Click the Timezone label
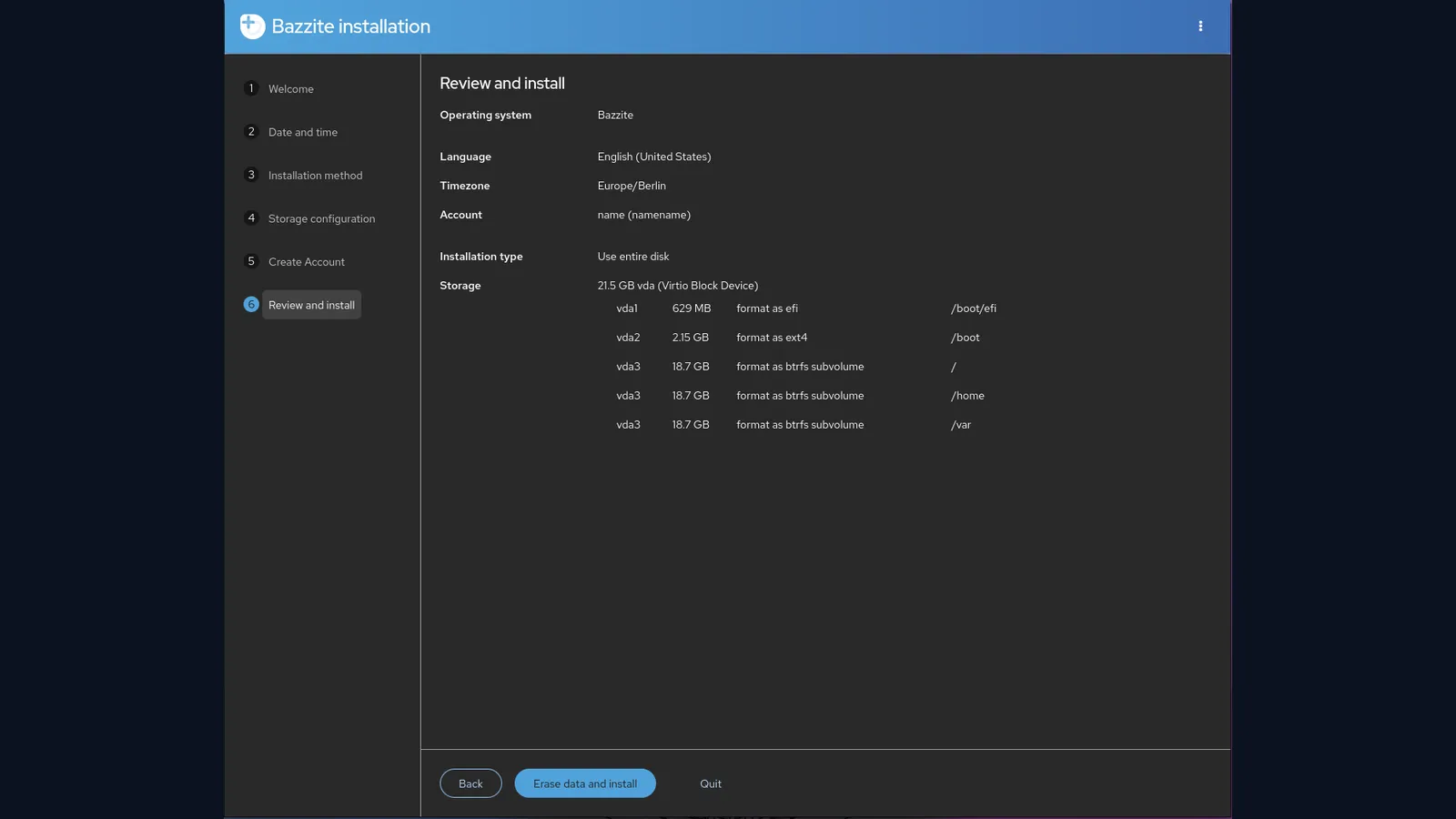 [x=465, y=186]
